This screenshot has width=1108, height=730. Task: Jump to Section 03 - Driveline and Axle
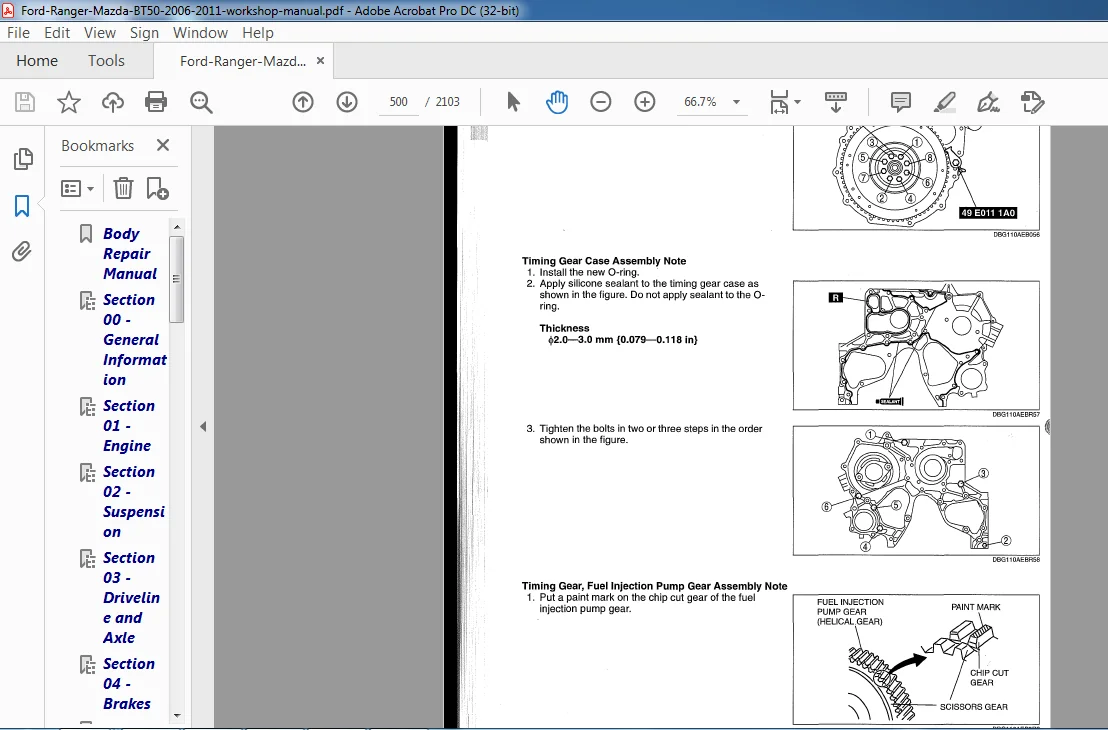[x=131, y=597]
